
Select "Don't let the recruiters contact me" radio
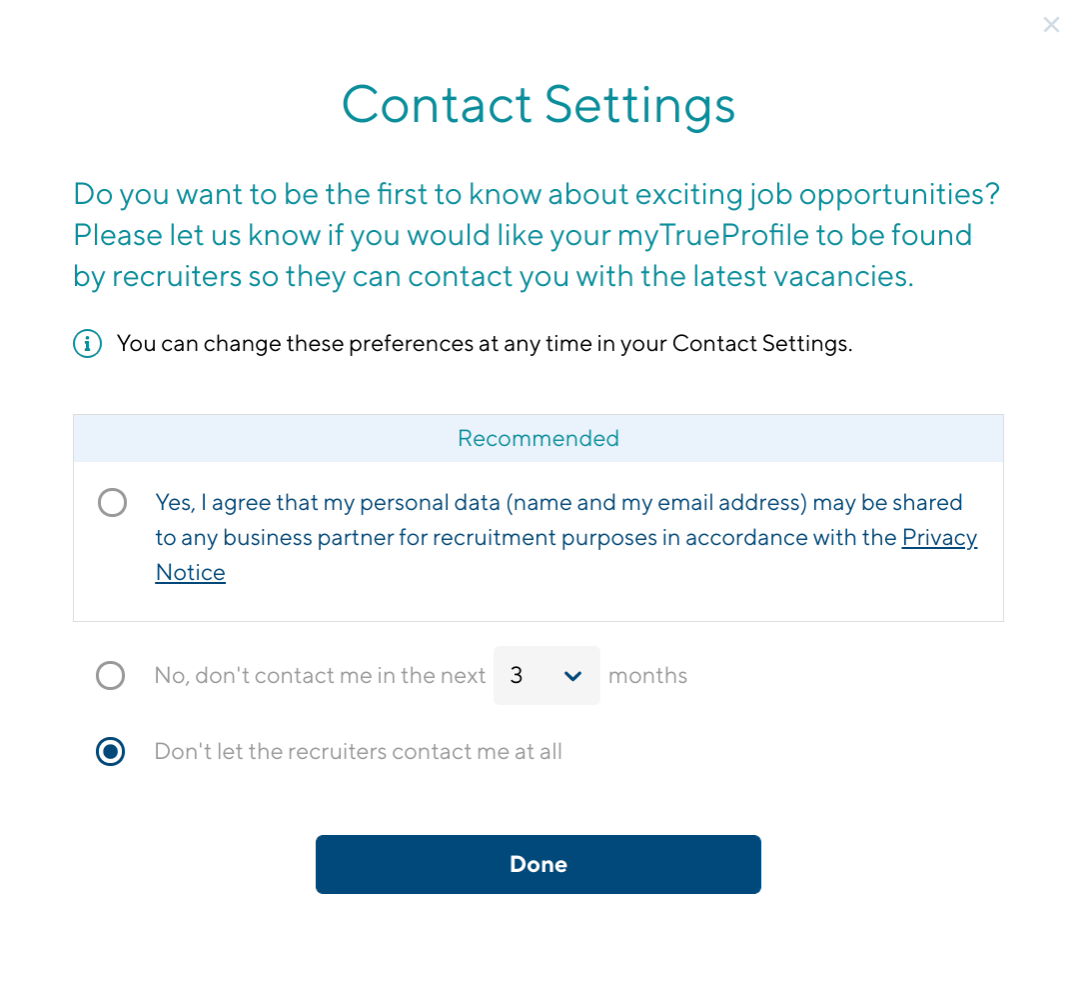tap(110, 752)
